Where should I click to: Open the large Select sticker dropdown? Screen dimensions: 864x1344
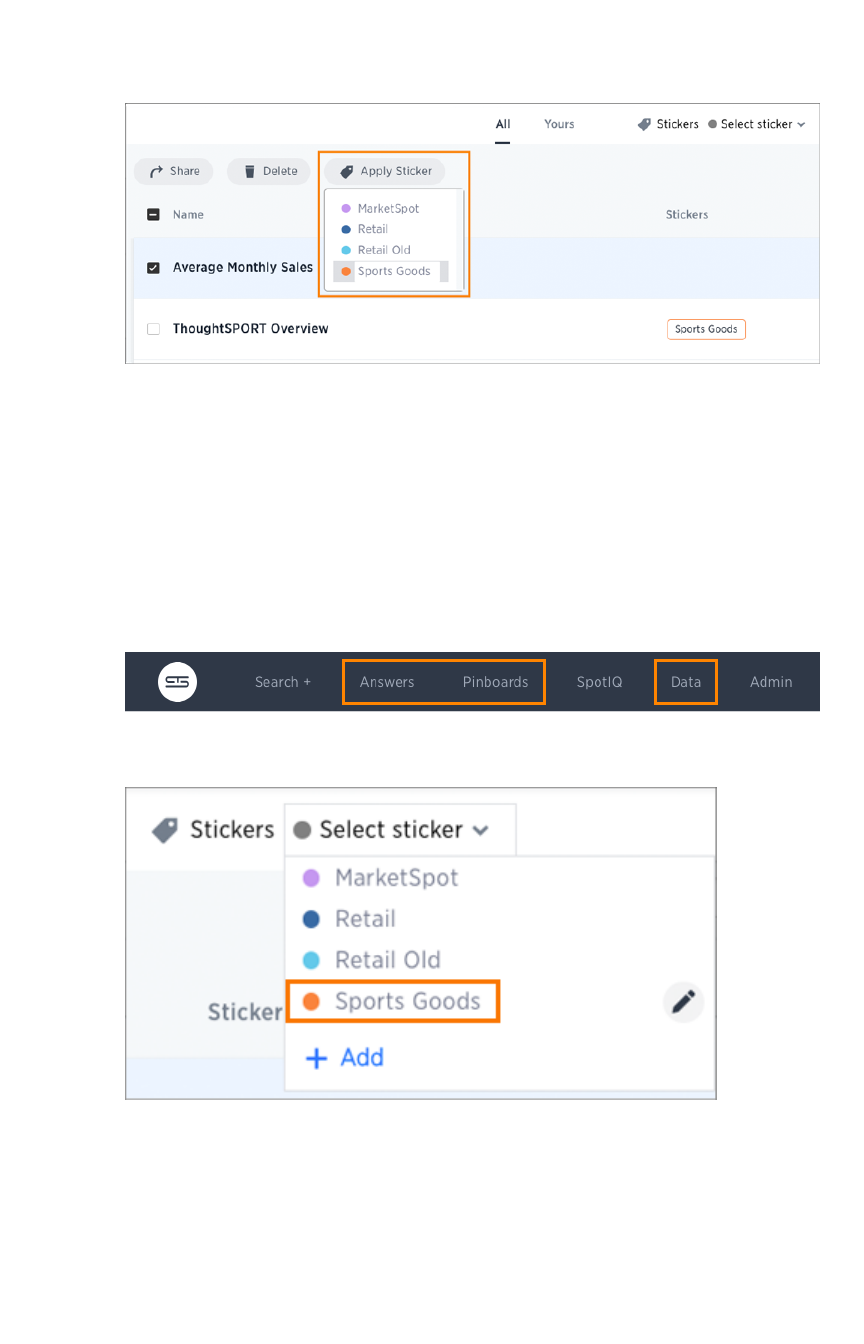click(x=392, y=830)
